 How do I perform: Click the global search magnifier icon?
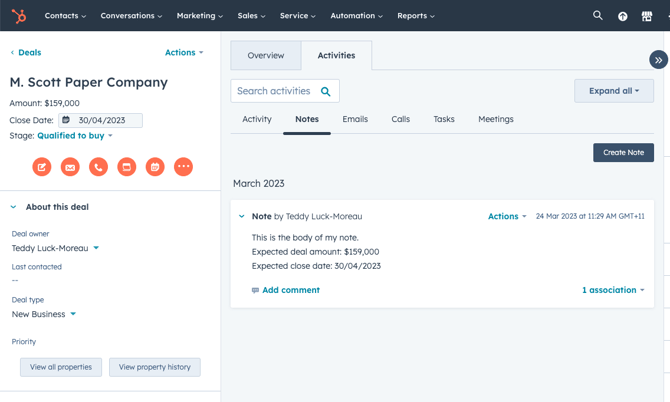coord(598,16)
